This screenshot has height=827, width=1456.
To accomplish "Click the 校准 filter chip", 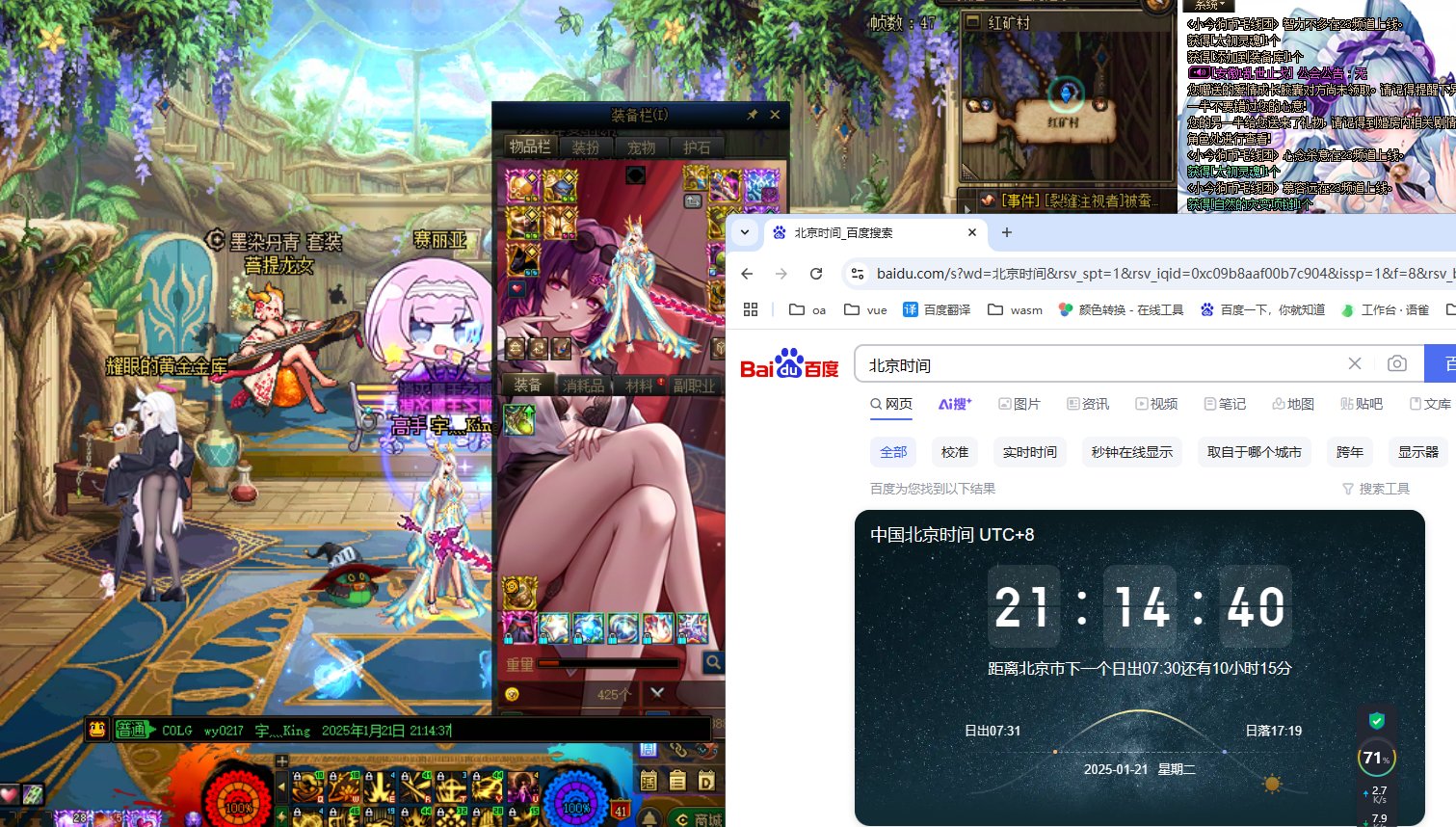I will point(955,452).
